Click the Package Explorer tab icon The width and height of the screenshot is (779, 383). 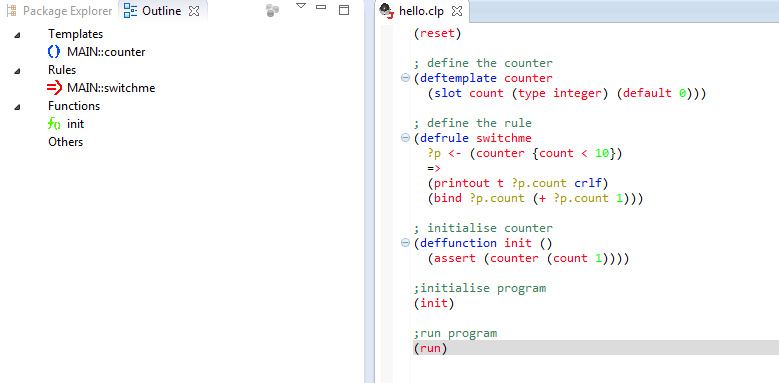pos(12,10)
